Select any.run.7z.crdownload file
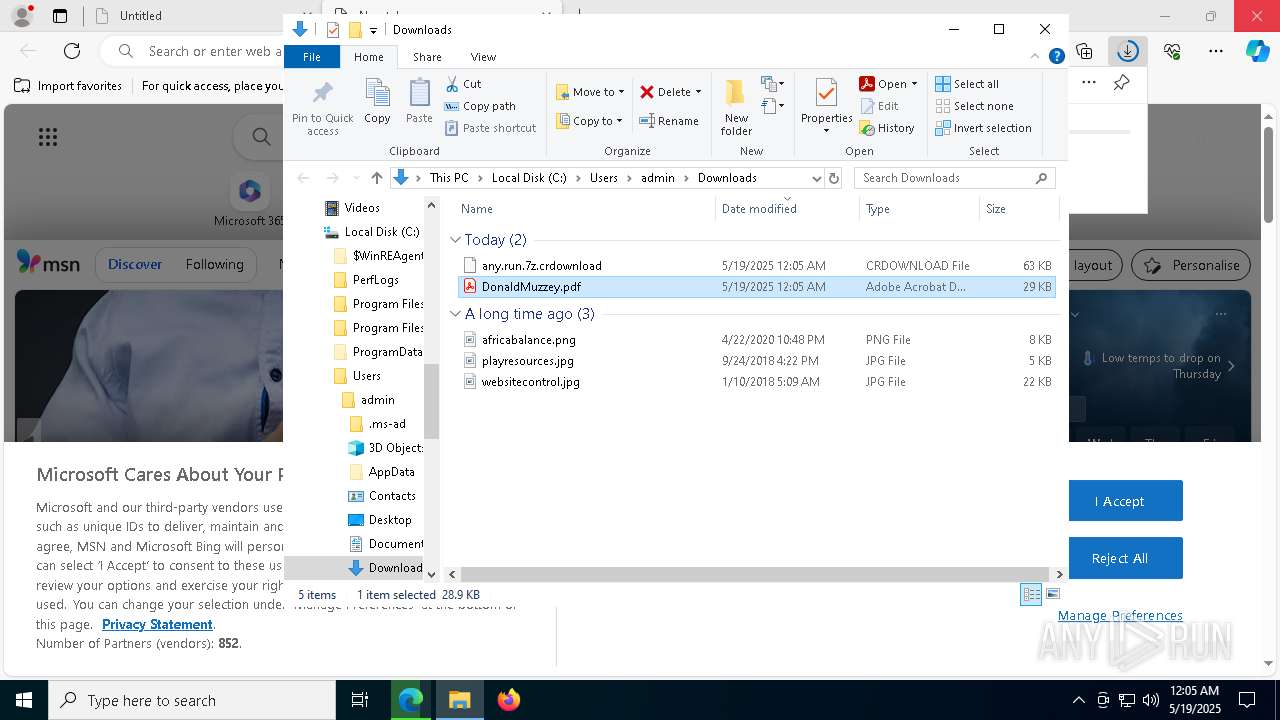 coord(757,266)
